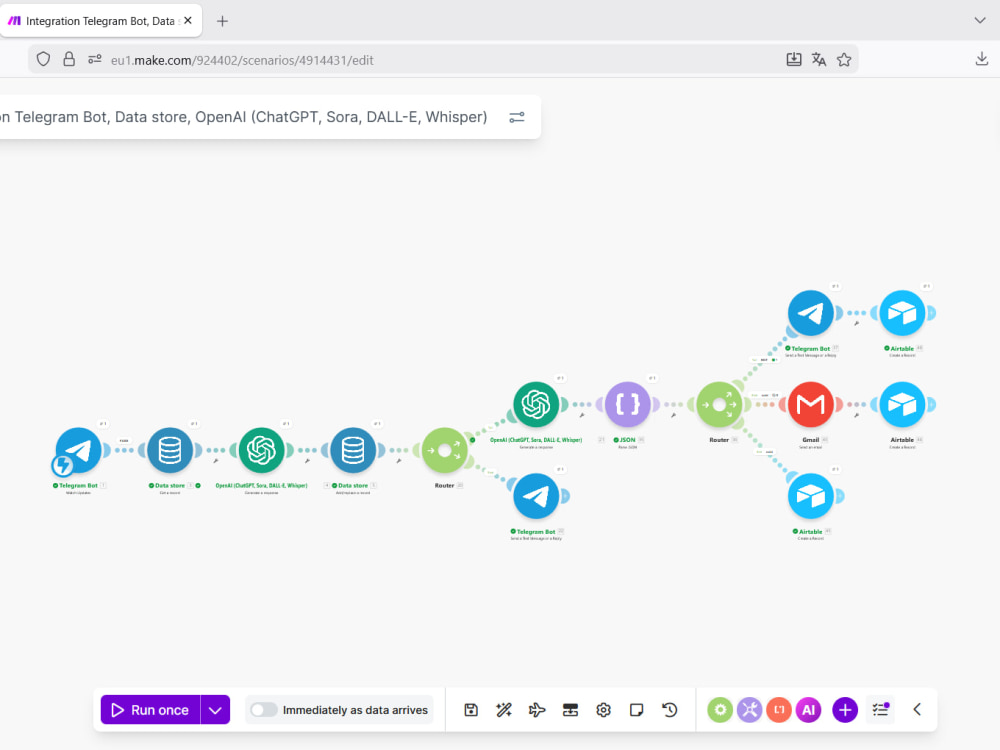Click the lightning instant-trigger badge on Telegram Bot
This screenshot has height=750, width=1000.
click(x=62, y=466)
